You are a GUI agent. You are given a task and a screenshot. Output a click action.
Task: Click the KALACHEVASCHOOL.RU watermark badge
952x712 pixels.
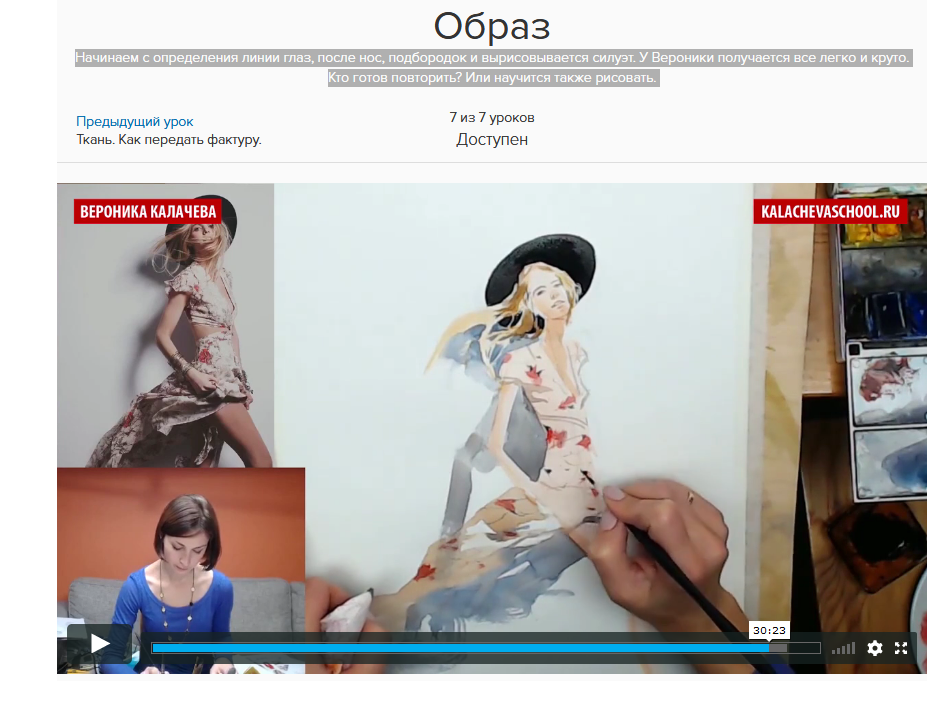point(831,211)
